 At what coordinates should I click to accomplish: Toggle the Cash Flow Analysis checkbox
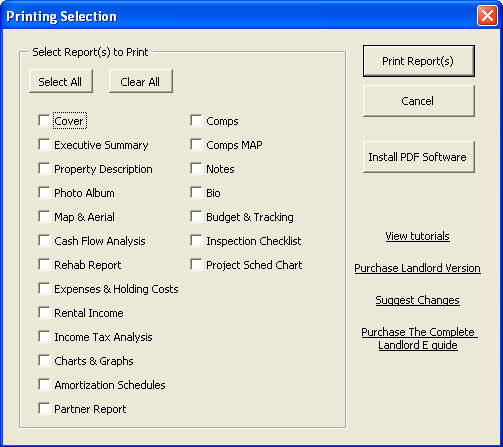[x=44, y=241]
